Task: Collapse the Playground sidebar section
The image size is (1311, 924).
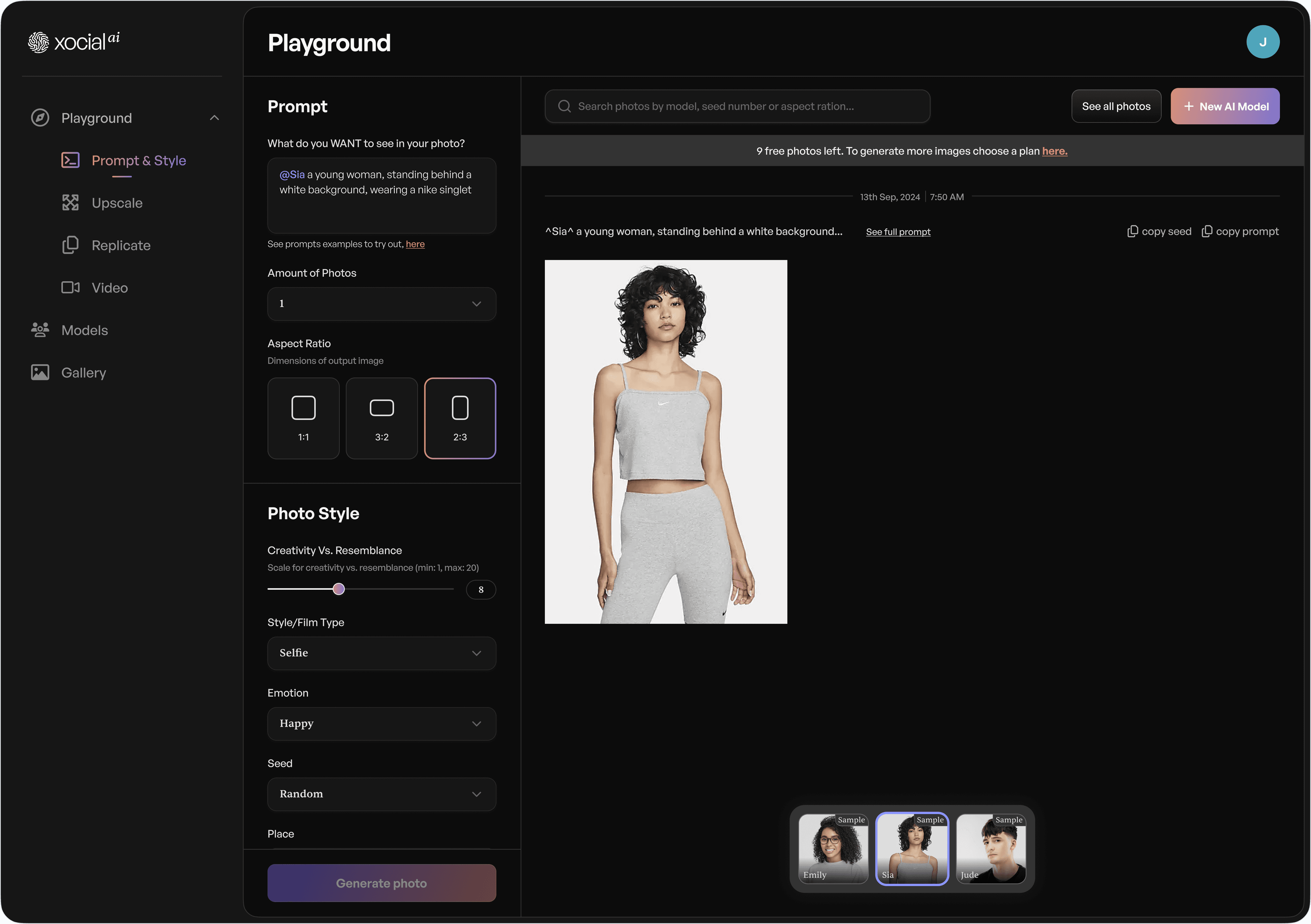Action: tap(214, 118)
